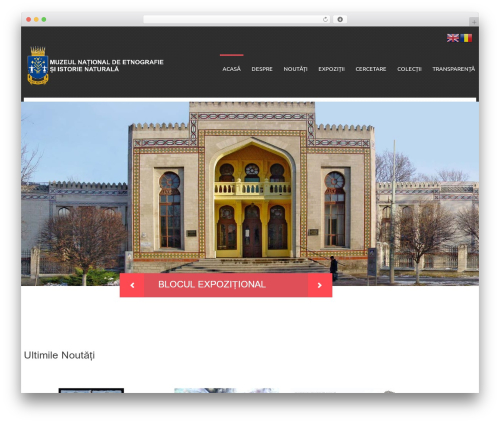Maximize the browser window with green button

click(x=44, y=19)
